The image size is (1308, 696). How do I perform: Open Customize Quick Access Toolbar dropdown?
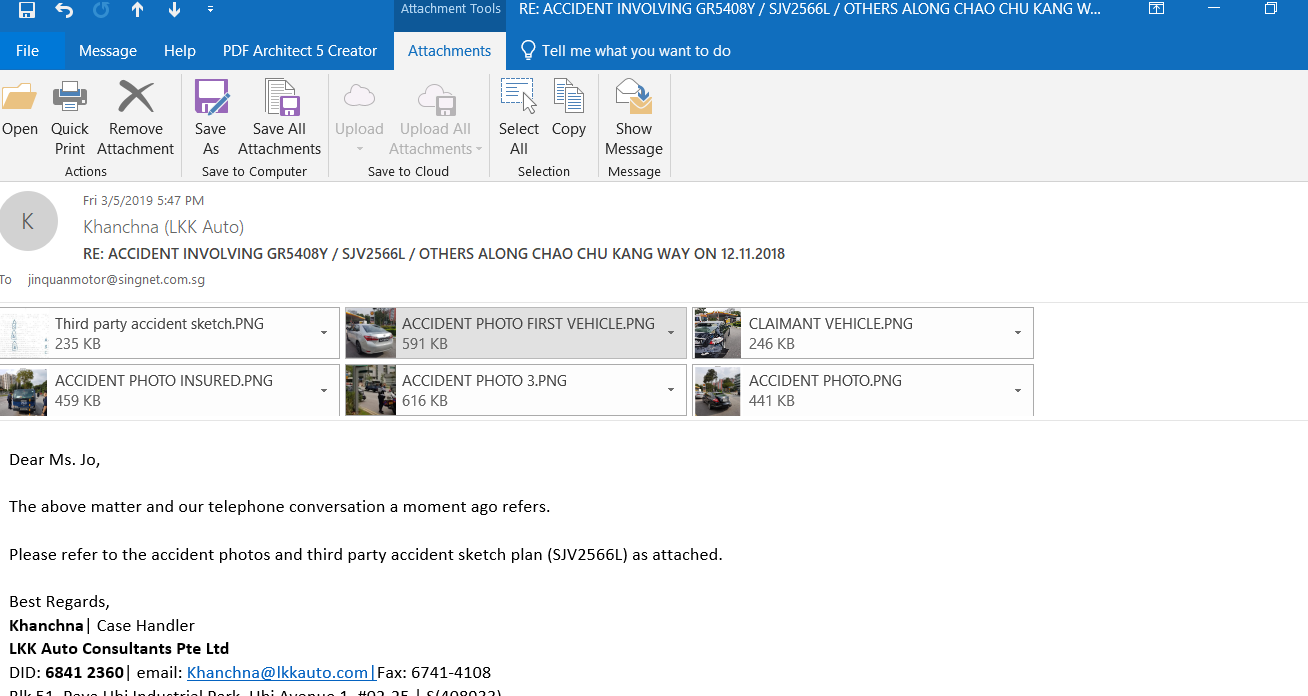(x=210, y=10)
